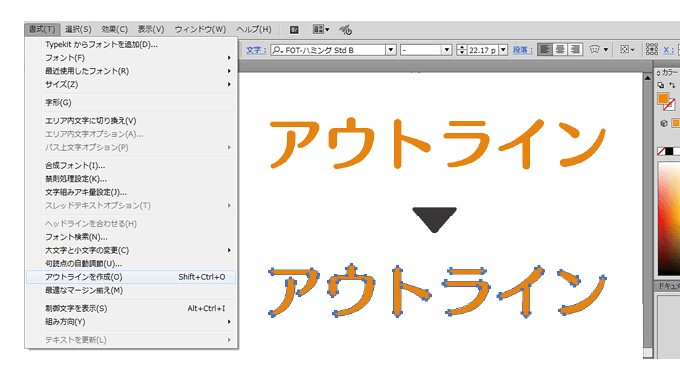
Task: Swap fill and stroke colors icon
Action: 672,85
